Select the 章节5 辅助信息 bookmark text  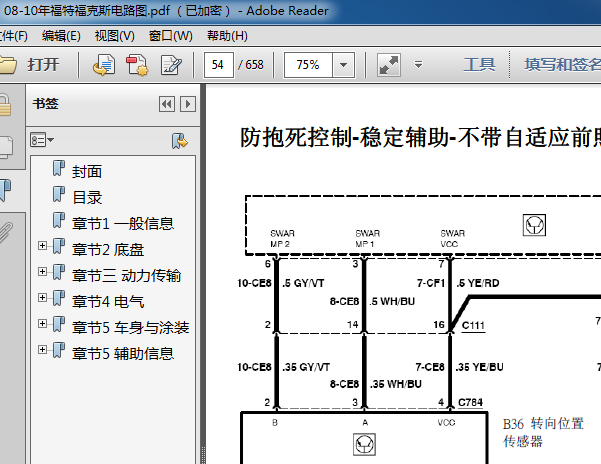coord(123,354)
